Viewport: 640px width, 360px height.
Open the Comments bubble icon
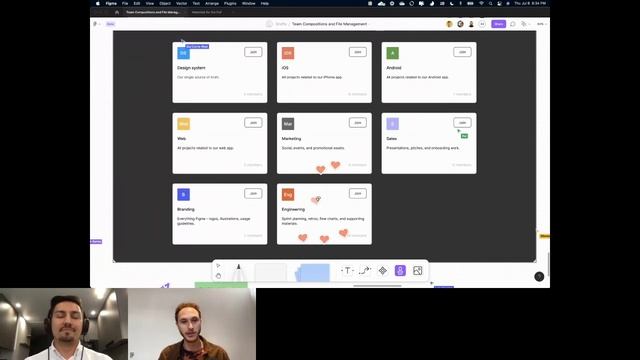tap(513, 24)
